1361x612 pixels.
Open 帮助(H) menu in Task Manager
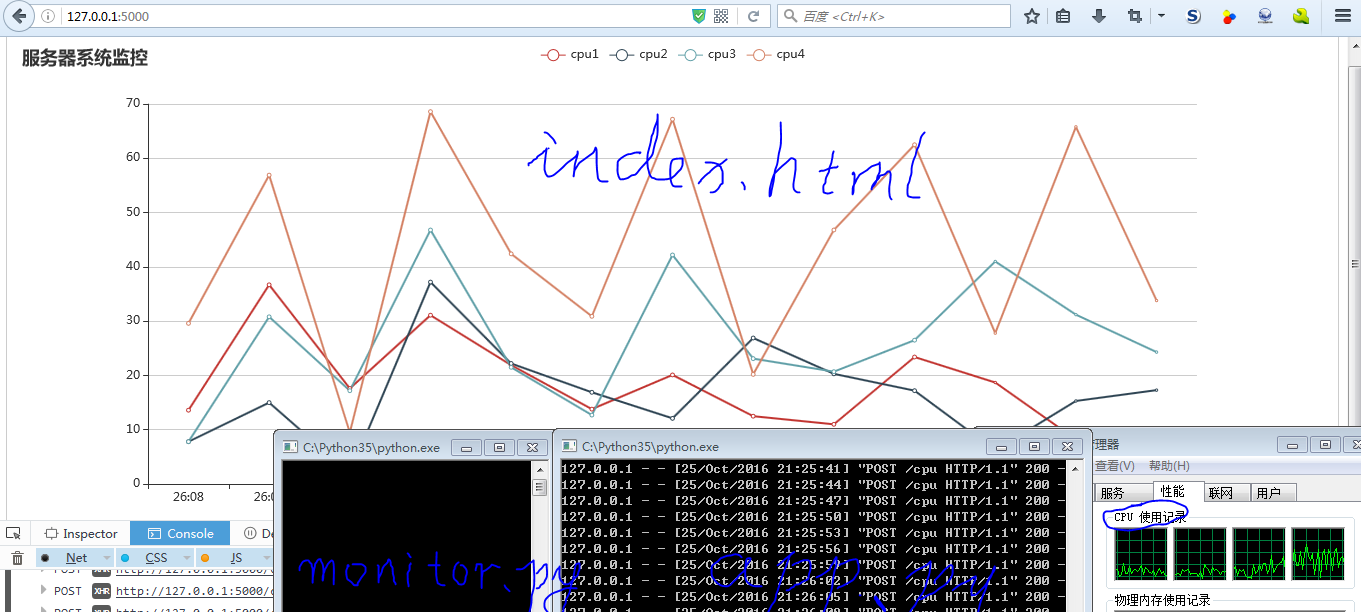(1169, 466)
